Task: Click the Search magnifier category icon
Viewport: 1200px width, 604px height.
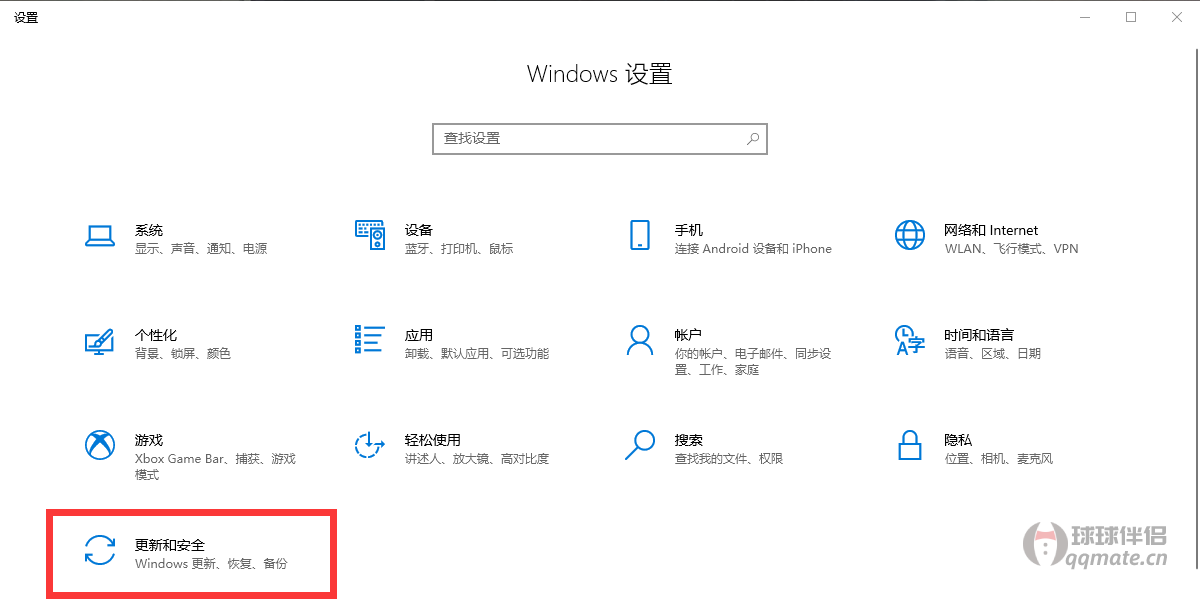Action: click(x=640, y=445)
